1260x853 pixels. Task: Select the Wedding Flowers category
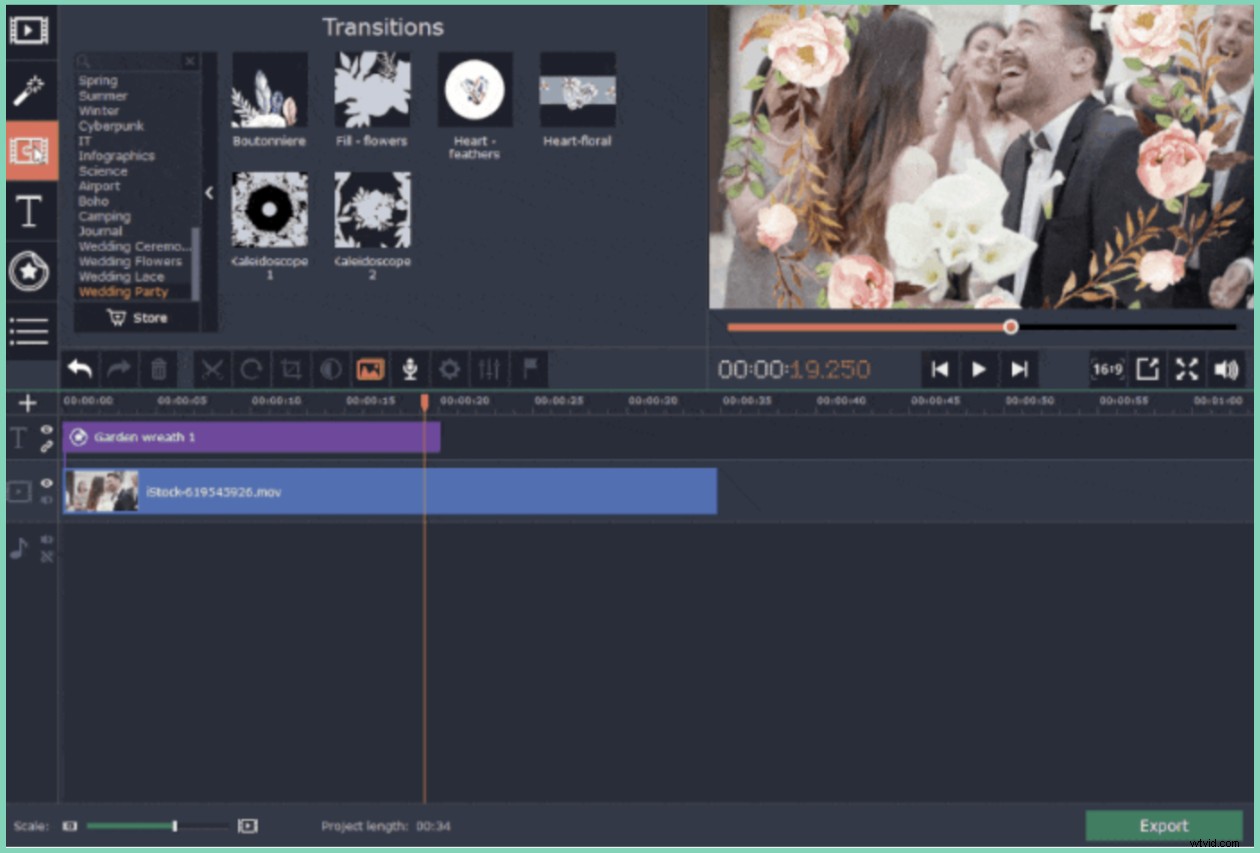[x=130, y=261]
